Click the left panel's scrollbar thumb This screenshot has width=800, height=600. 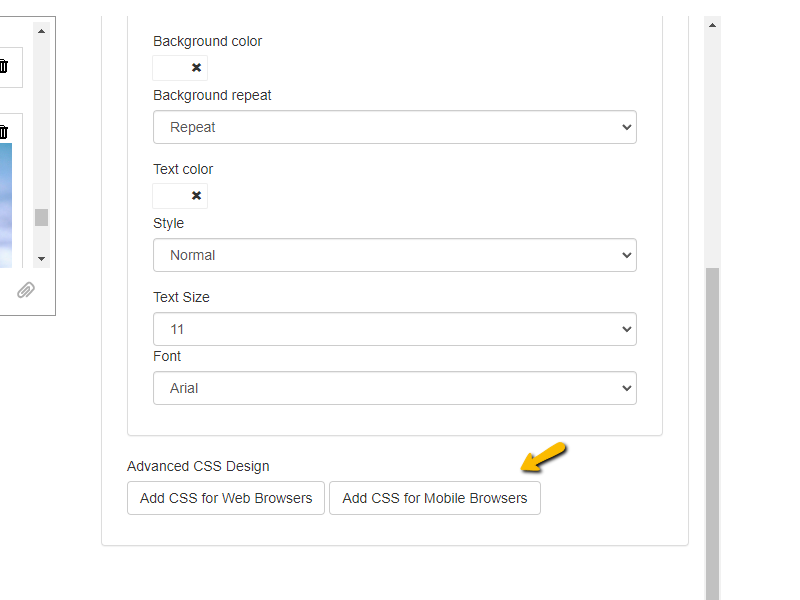click(x=41, y=217)
